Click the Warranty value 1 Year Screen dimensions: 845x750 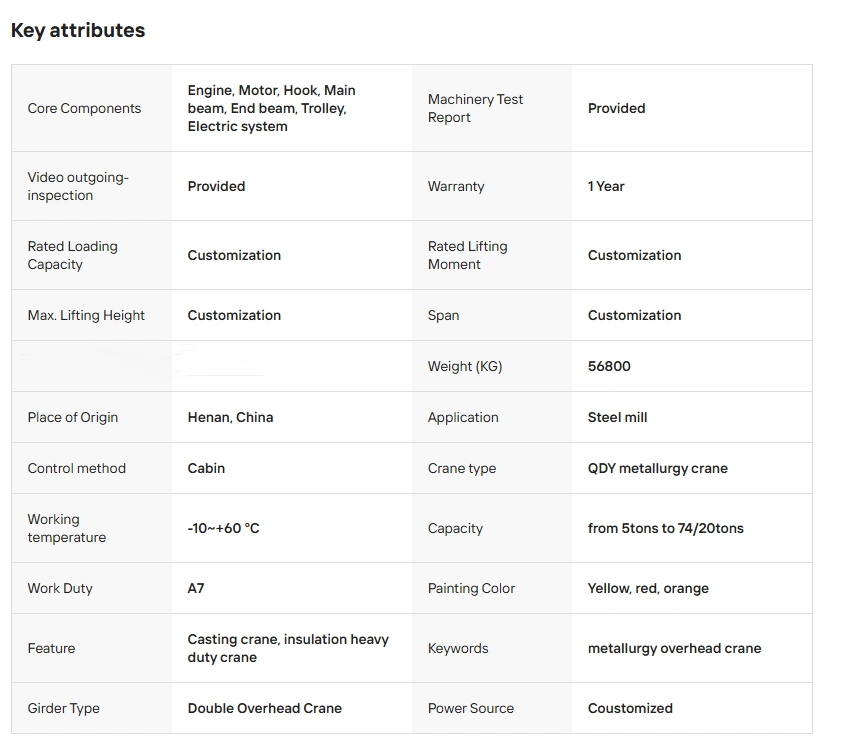pos(606,186)
